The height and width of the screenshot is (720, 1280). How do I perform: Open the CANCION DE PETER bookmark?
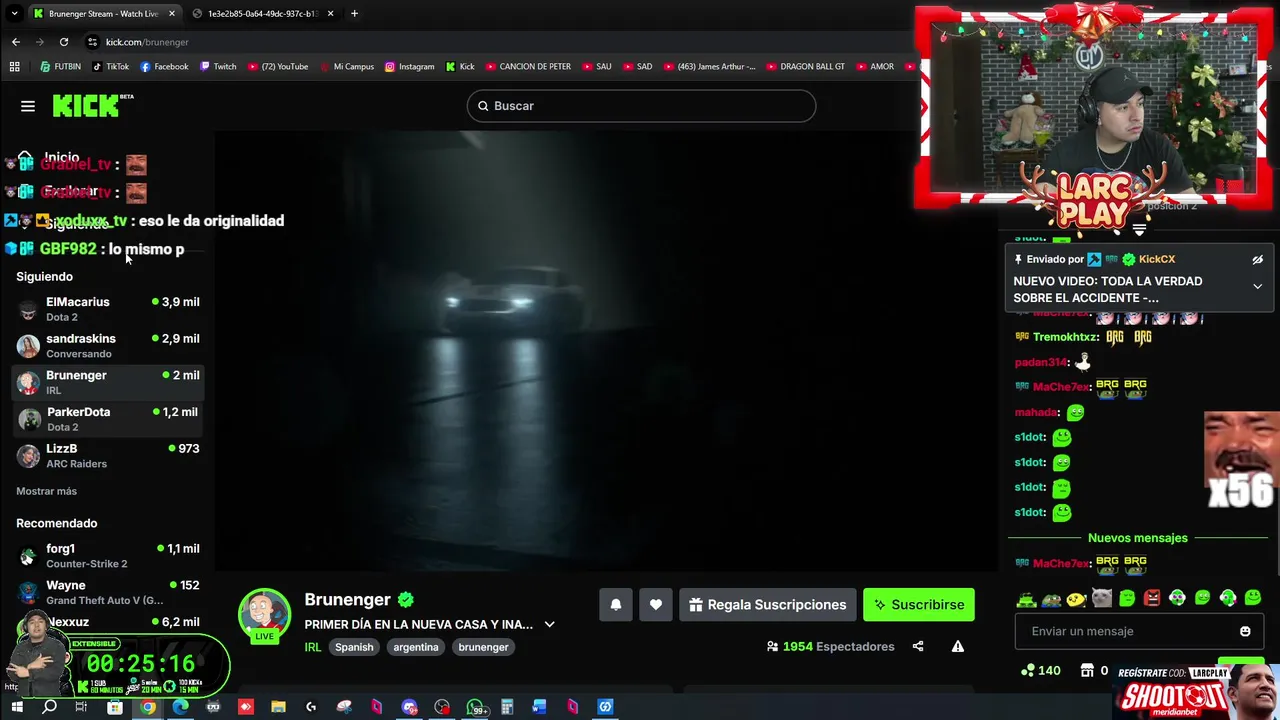tap(527, 67)
